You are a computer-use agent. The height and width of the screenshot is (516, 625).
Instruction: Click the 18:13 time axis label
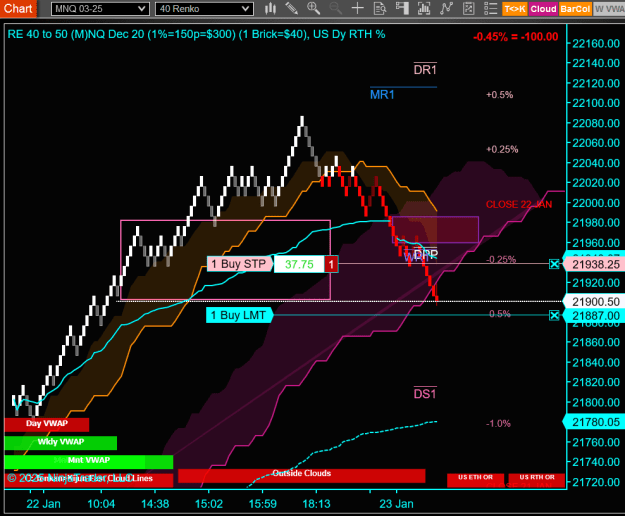point(316,504)
